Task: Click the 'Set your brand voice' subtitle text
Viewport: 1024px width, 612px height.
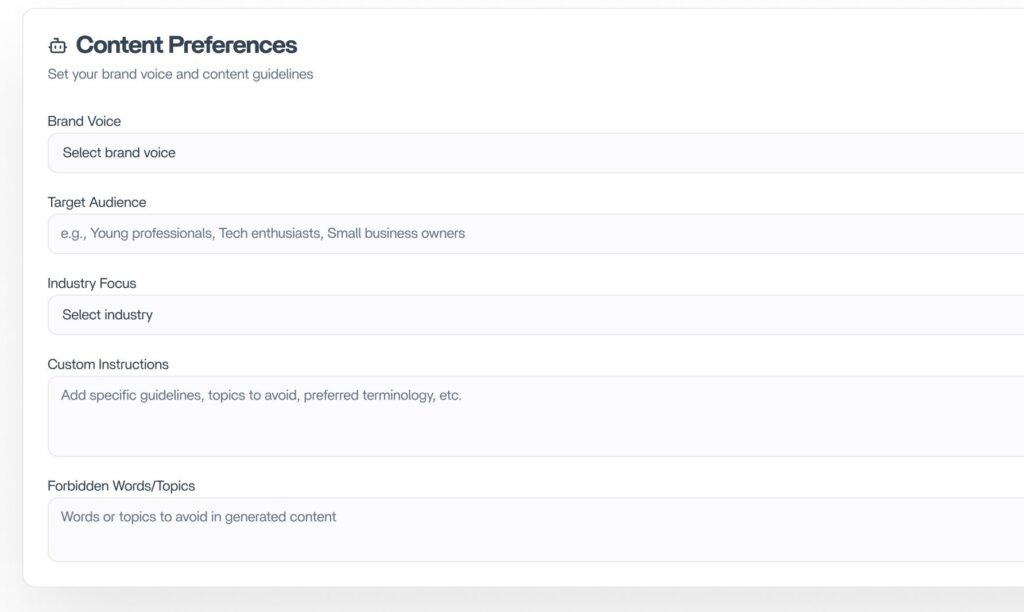Action: tap(180, 74)
